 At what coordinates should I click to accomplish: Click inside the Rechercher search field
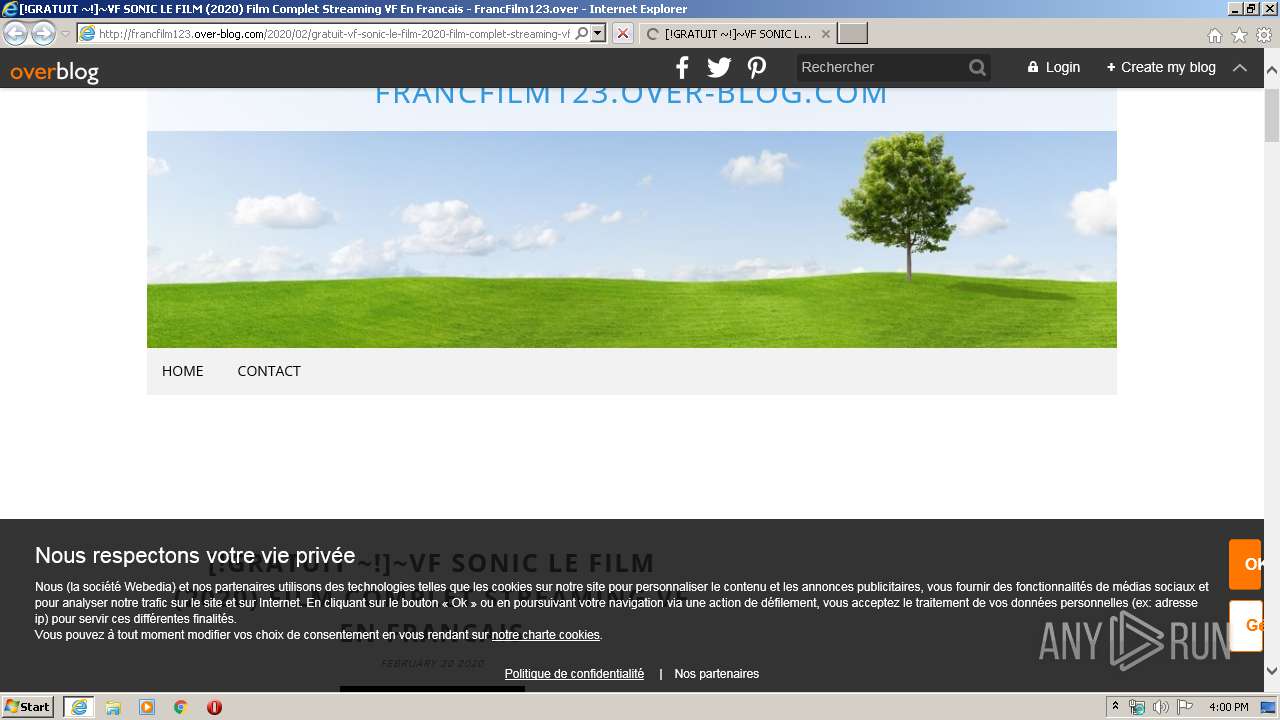tap(881, 67)
